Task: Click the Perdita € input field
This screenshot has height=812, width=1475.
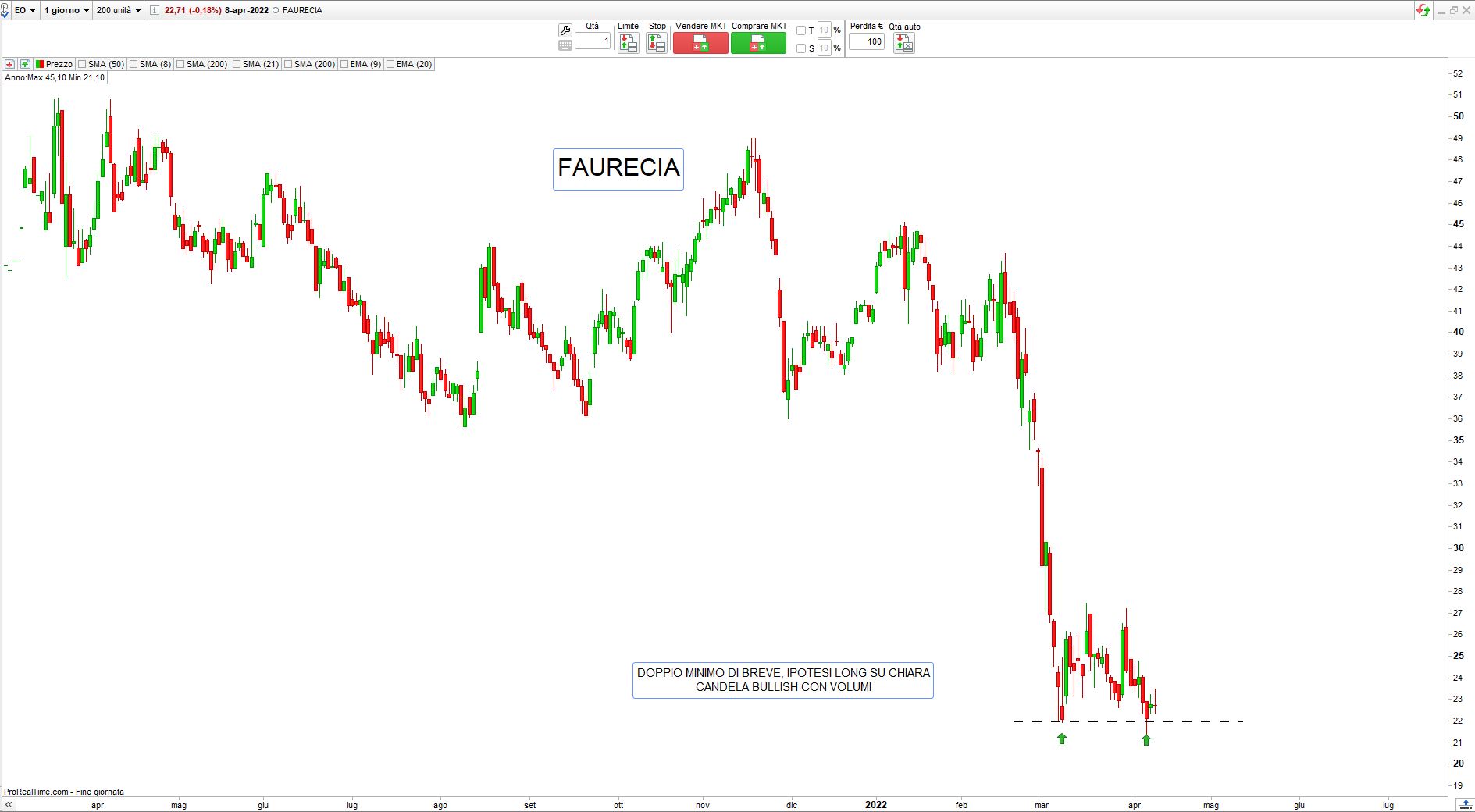Action: pyautogui.click(x=867, y=42)
